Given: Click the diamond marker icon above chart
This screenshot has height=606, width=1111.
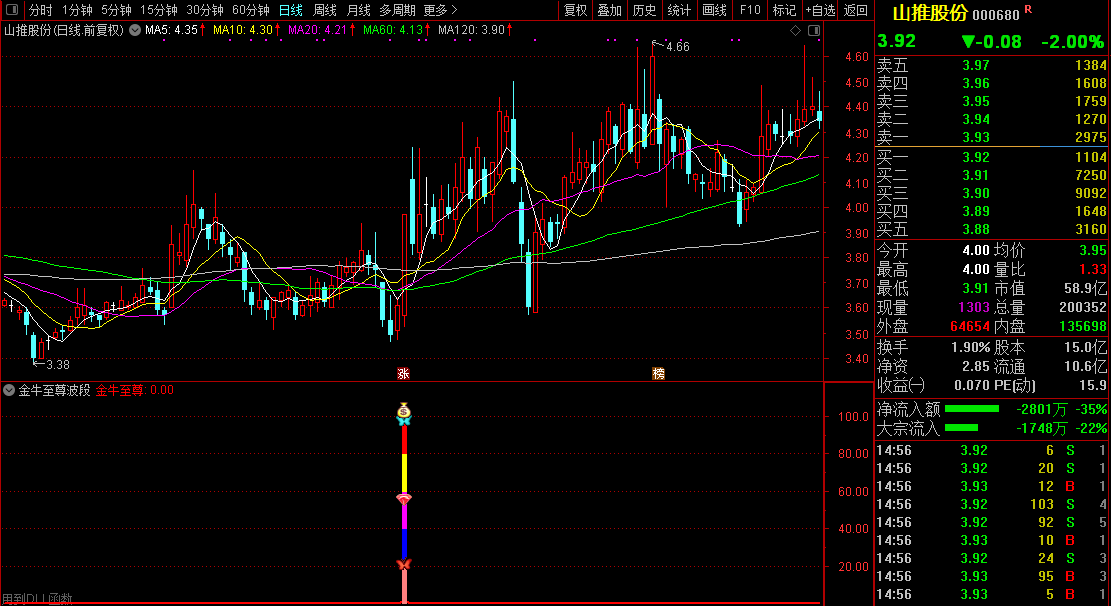Looking at the screenshot, I should pyautogui.click(x=795, y=30).
